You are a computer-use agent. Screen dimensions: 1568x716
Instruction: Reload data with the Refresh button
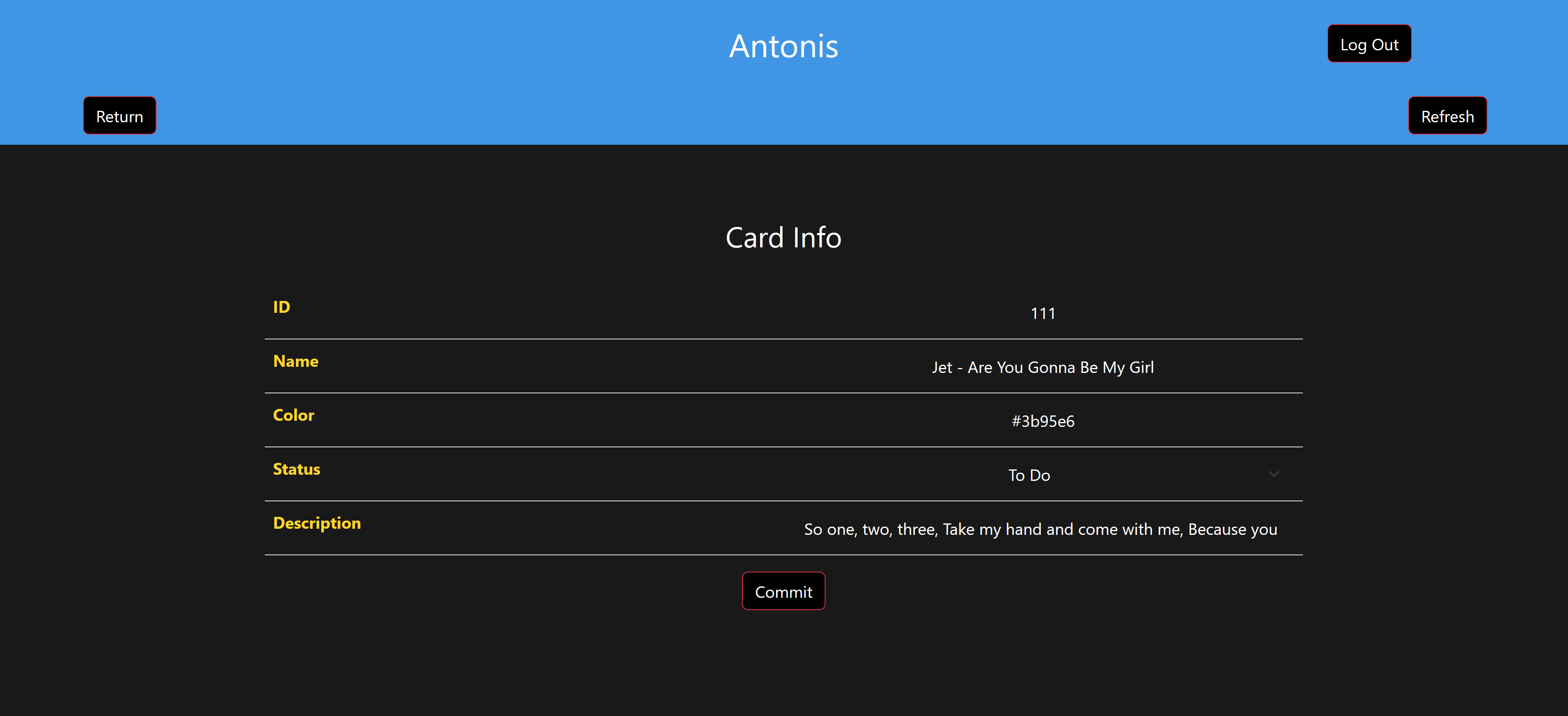[1447, 116]
